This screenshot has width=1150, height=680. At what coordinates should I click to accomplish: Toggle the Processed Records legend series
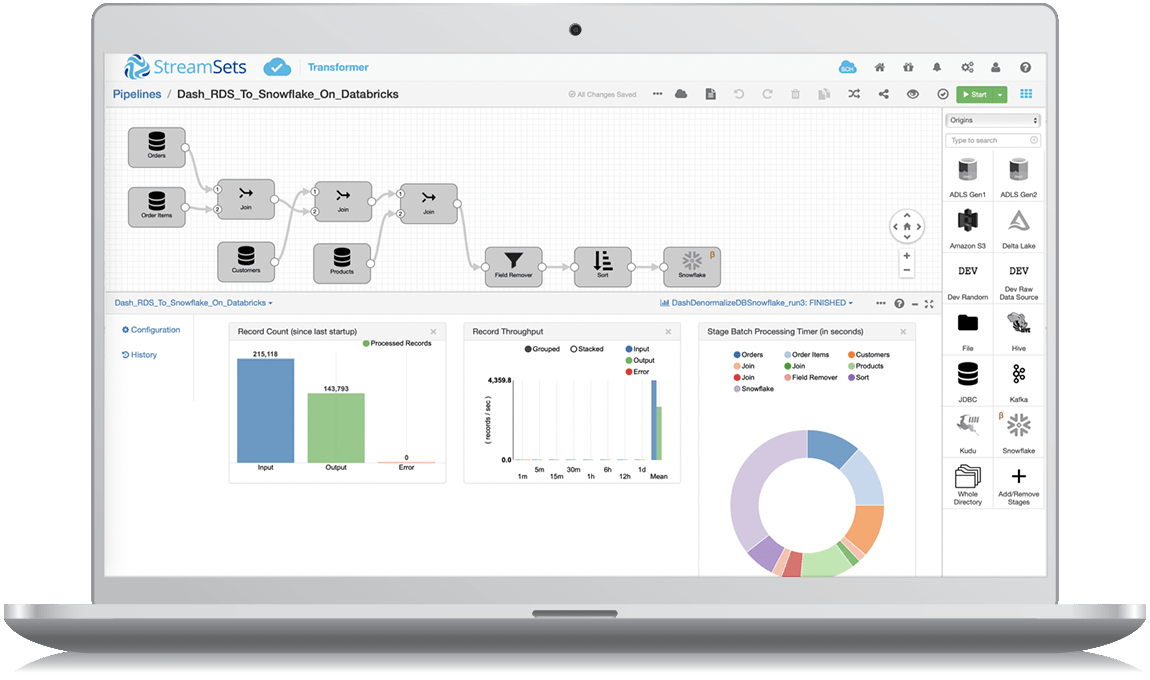tap(397, 343)
